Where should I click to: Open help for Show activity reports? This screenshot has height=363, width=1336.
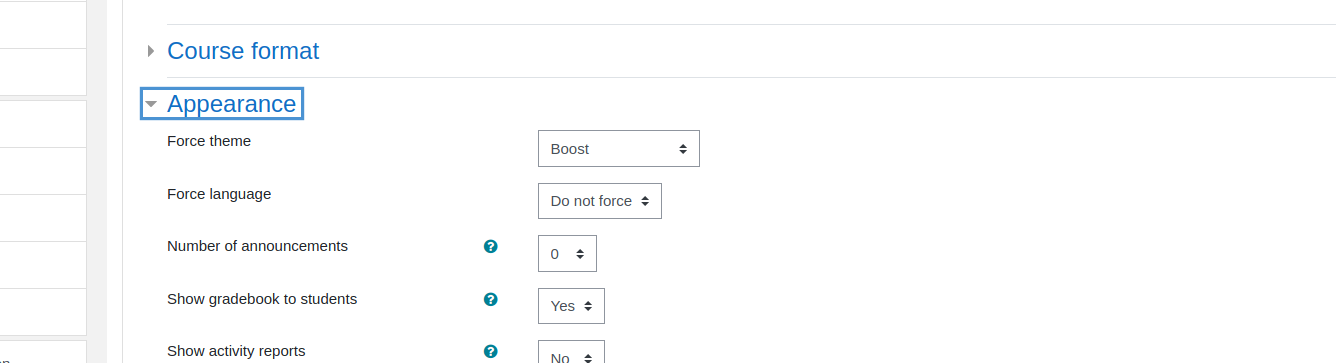coord(490,351)
